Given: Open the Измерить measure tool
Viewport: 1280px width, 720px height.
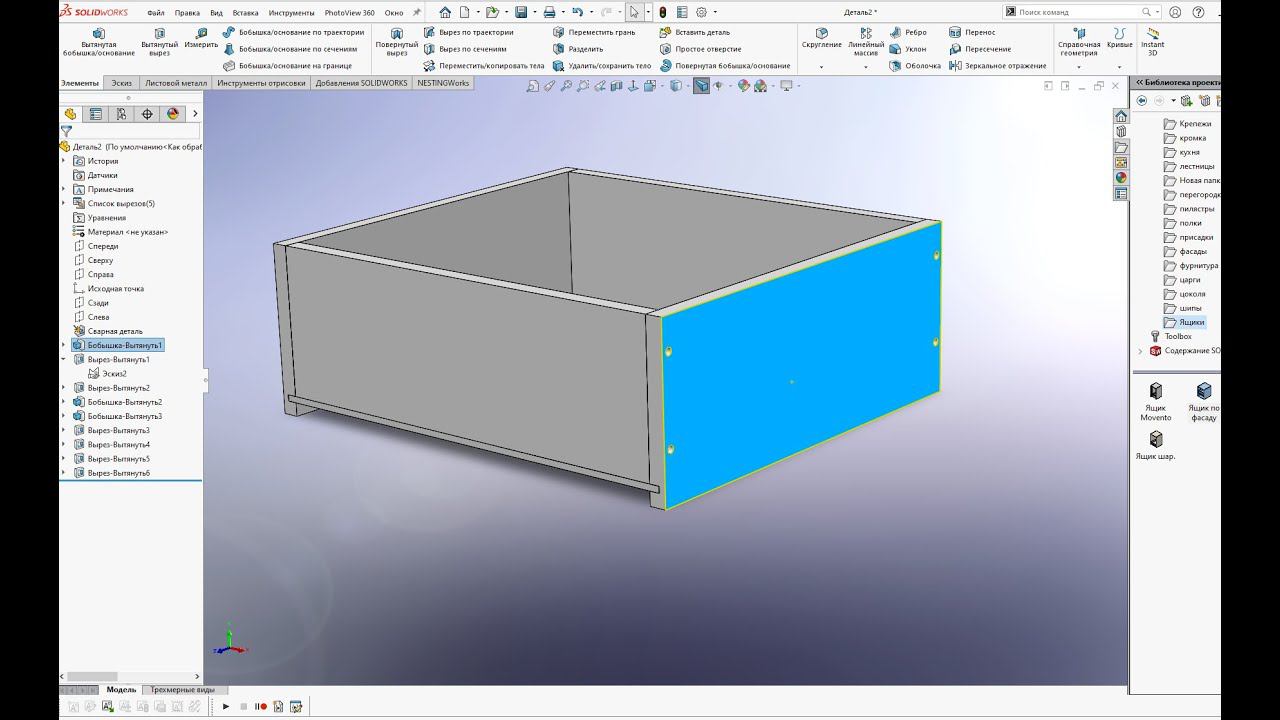Looking at the screenshot, I should tap(201, 38).
